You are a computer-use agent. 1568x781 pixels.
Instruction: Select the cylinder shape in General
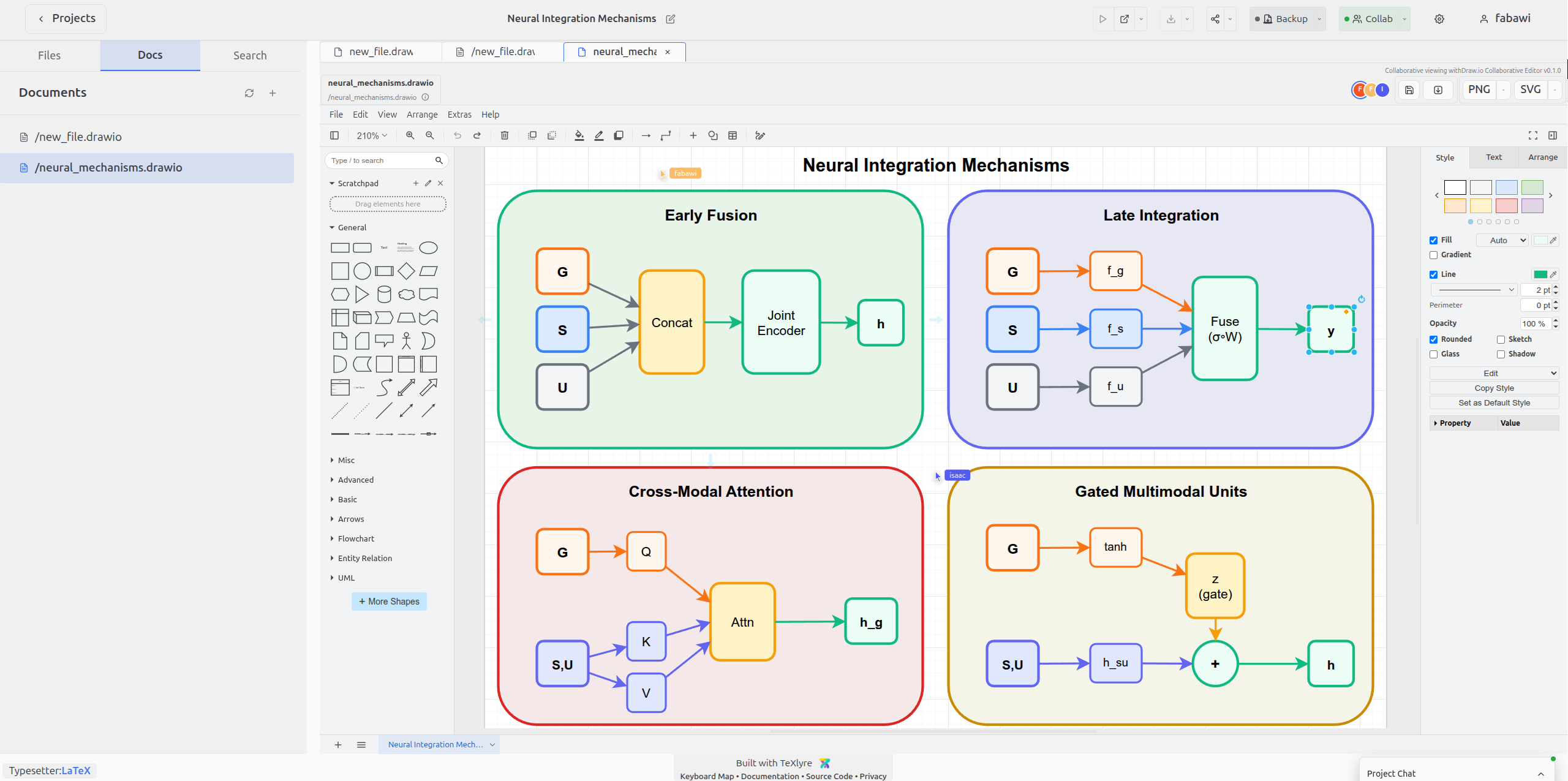[x=384, y=294]
